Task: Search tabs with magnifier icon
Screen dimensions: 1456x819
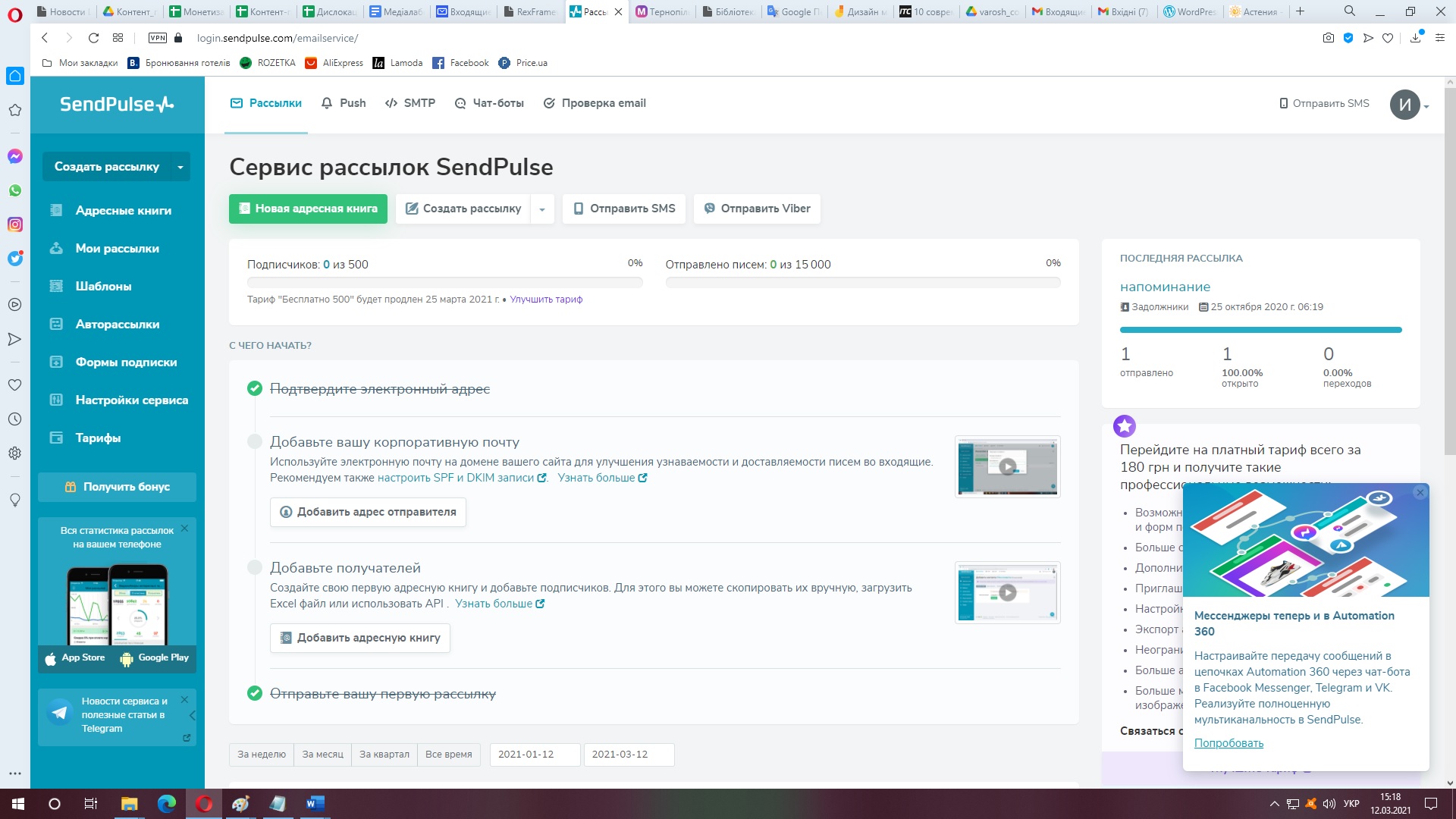Action: click(x=1350, y=11)
